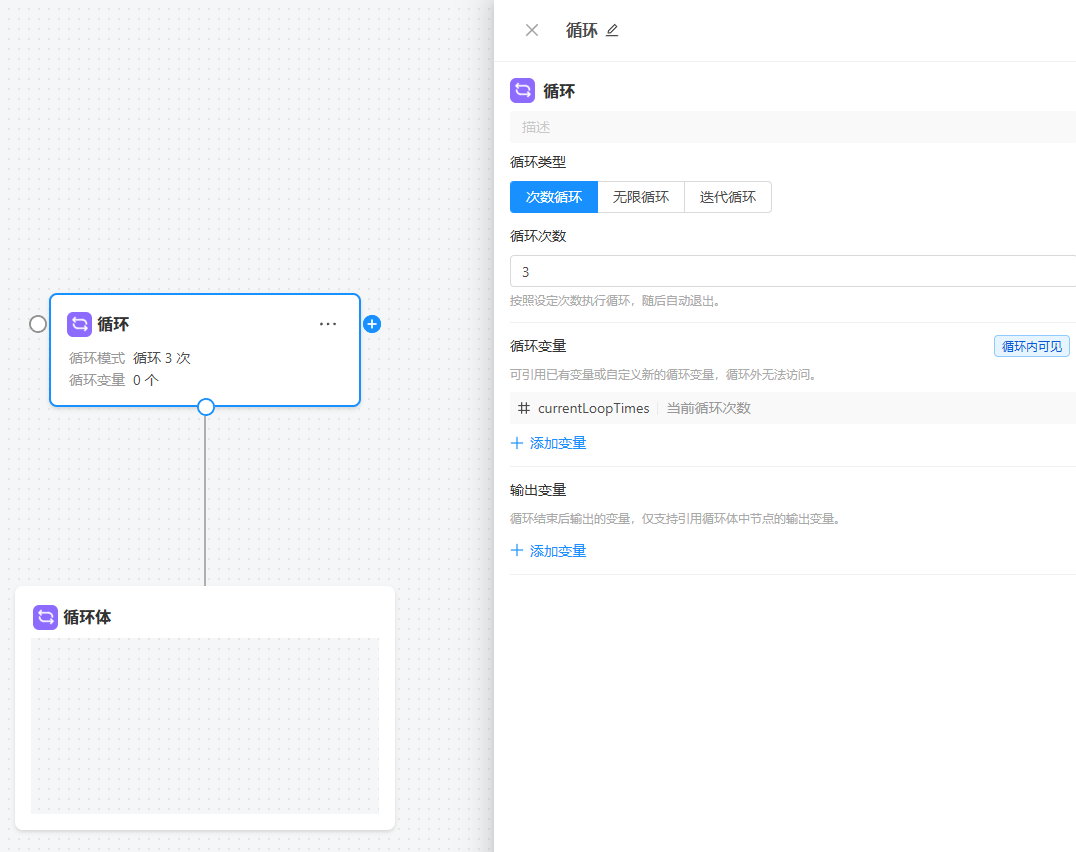Click the output port circle below the 循环 node

pos(205,407)
